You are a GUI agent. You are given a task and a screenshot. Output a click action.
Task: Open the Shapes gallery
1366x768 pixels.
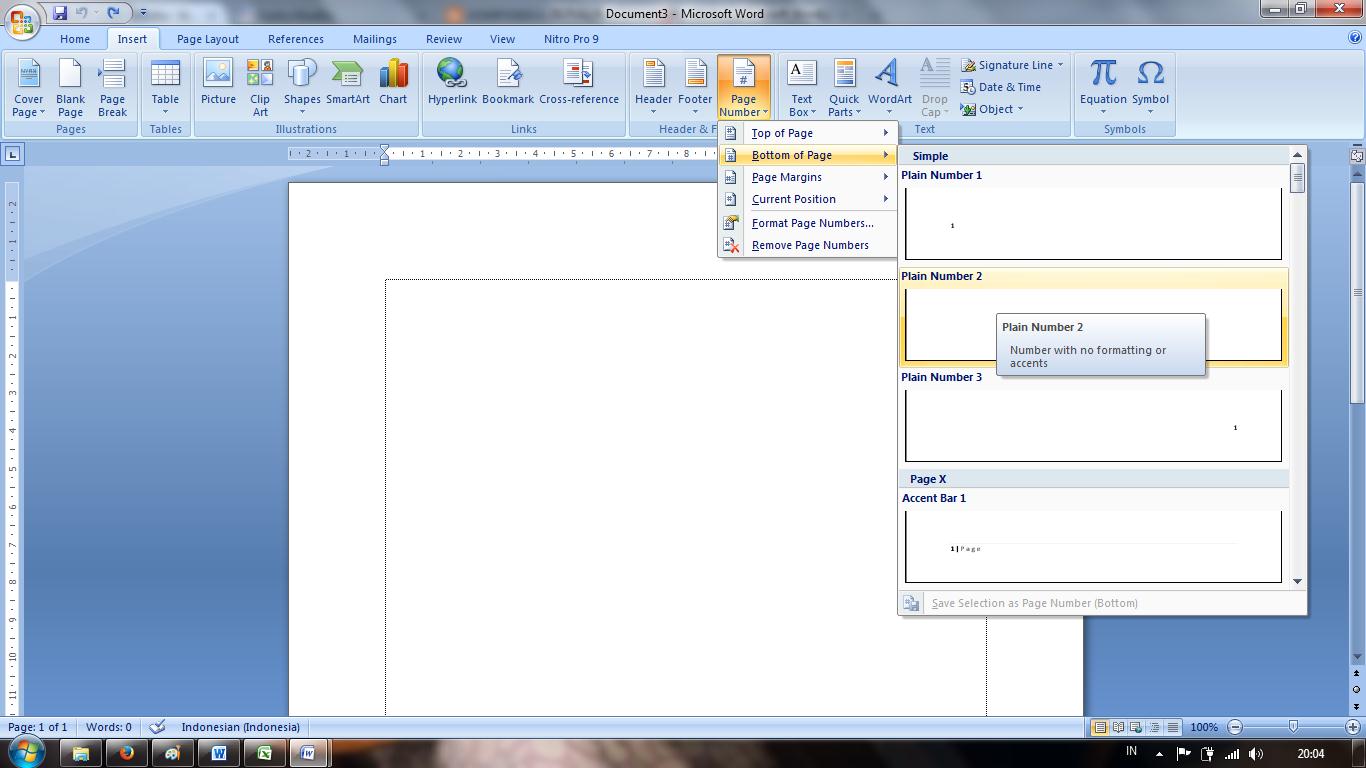[x=301, y=88]
